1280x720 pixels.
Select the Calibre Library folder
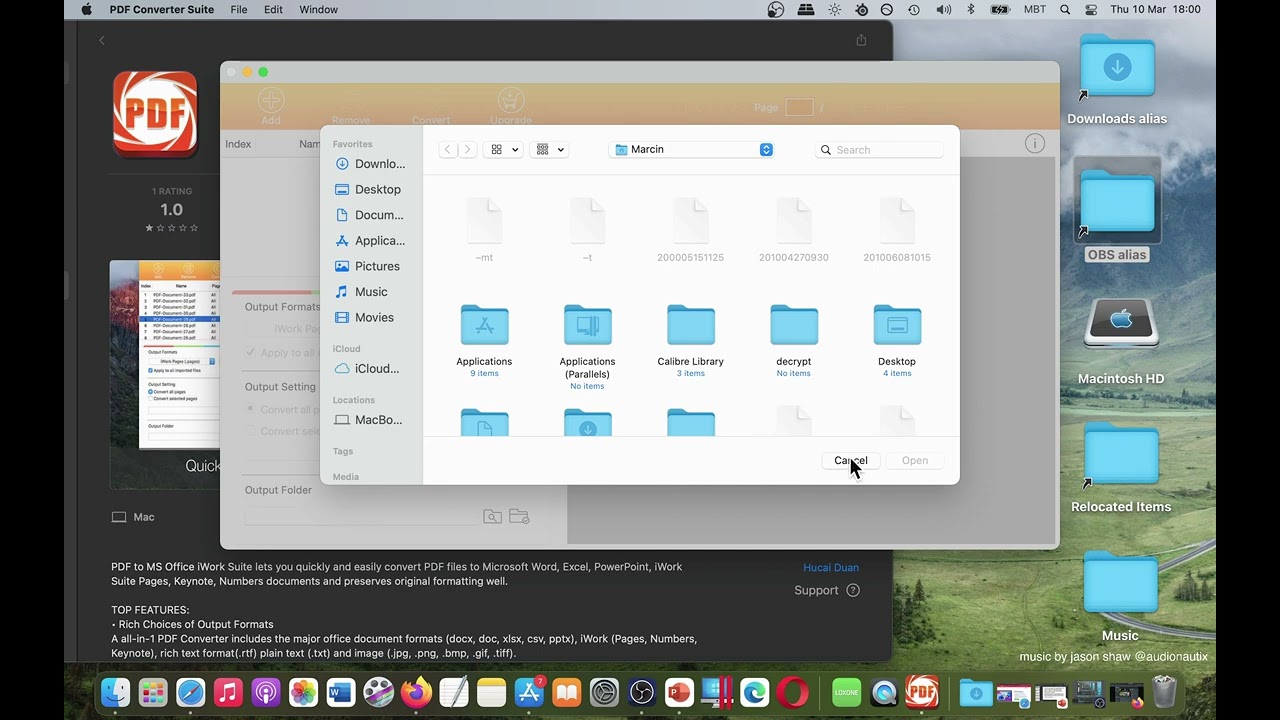[690, 326]
